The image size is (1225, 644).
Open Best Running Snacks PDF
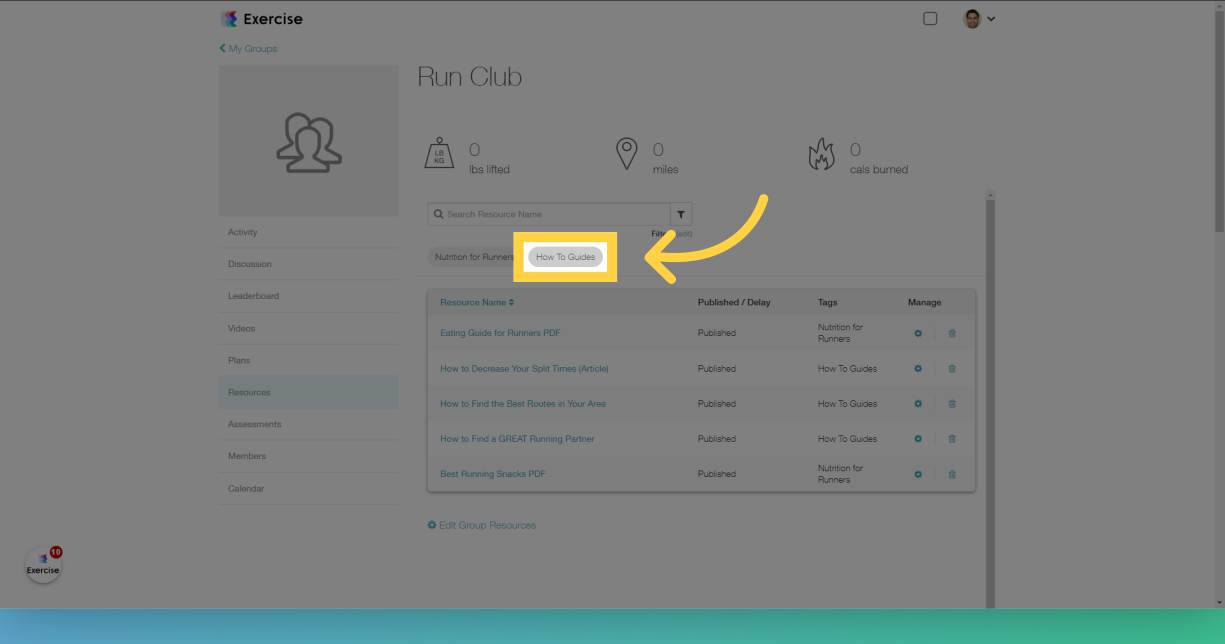(x=493, y=474)
